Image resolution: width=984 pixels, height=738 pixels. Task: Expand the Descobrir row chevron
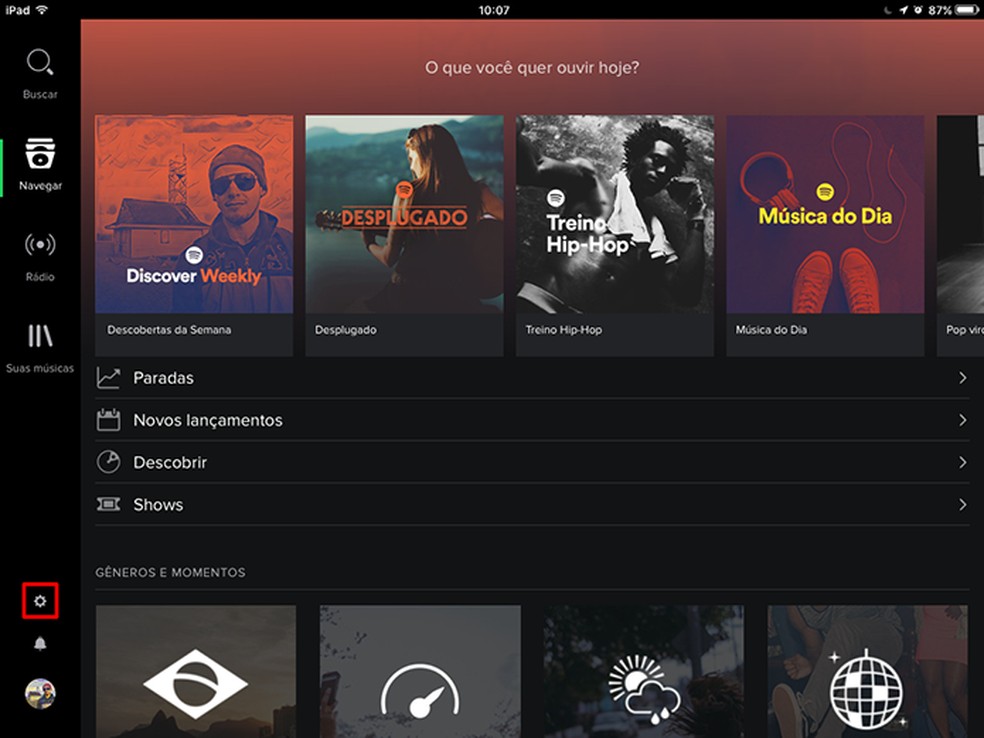click(x=962, y=462)
